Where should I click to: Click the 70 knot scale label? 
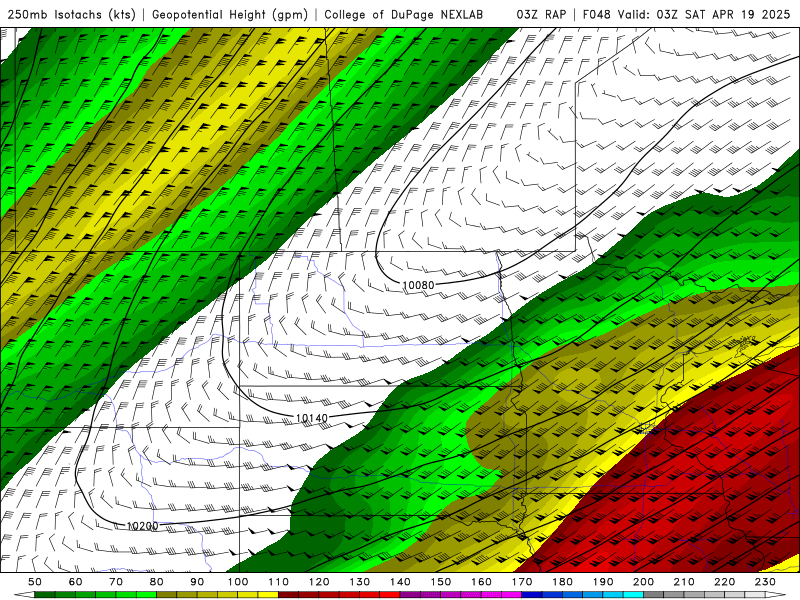coord(116,582)
